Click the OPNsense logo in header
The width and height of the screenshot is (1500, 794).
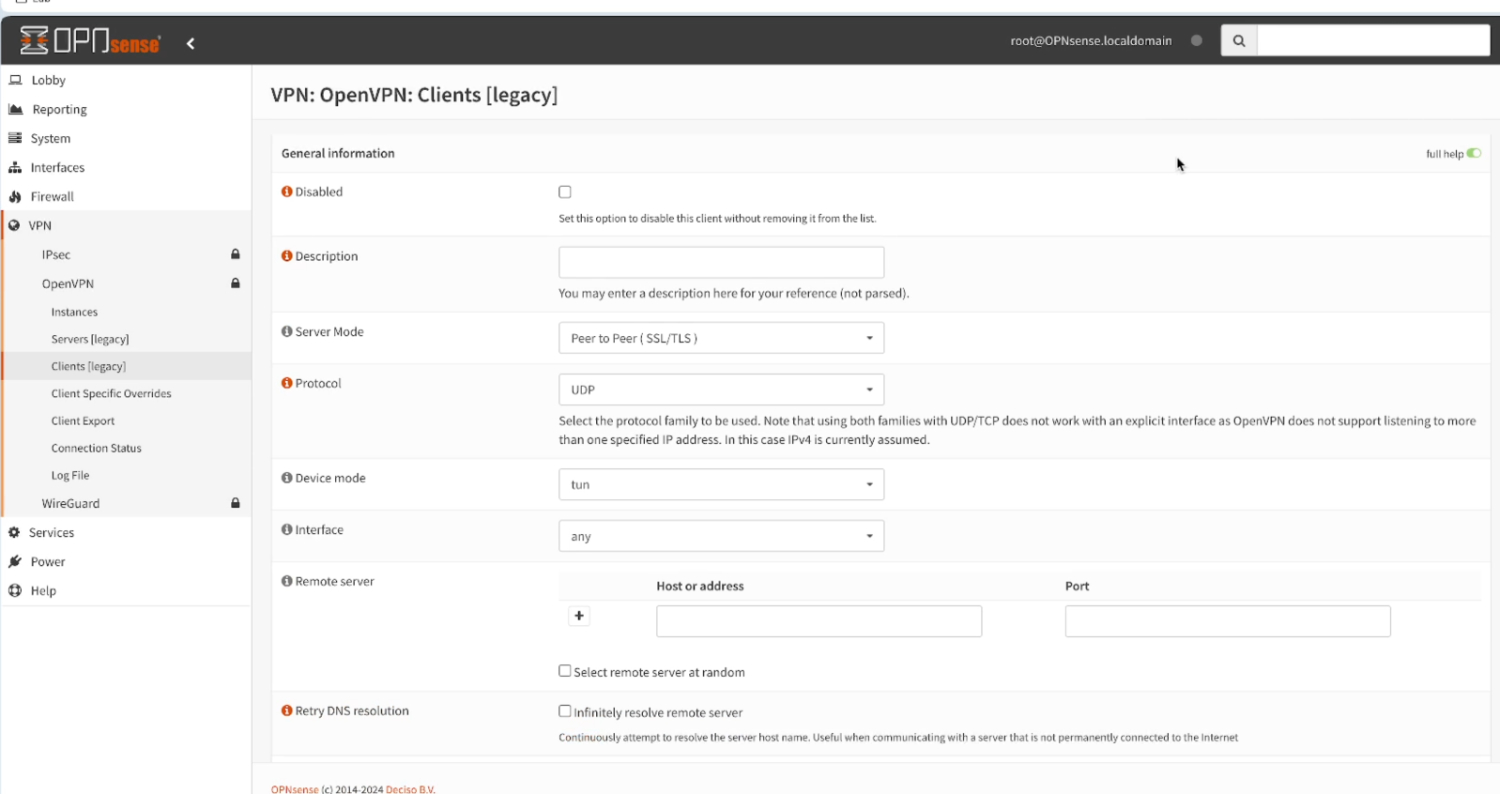tap(90, 42)
